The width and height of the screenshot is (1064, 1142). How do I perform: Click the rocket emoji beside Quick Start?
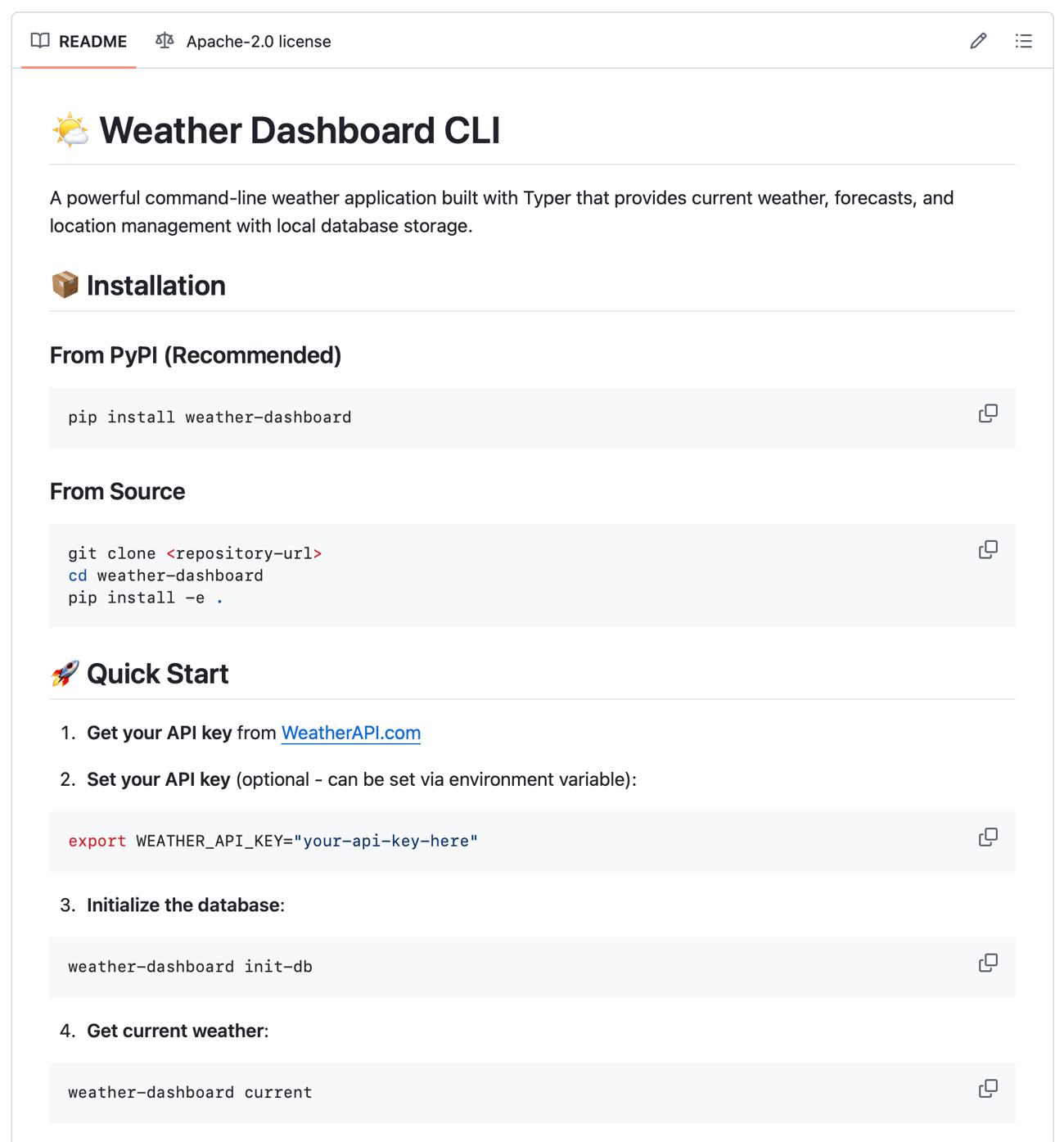[x=65, y=674]
